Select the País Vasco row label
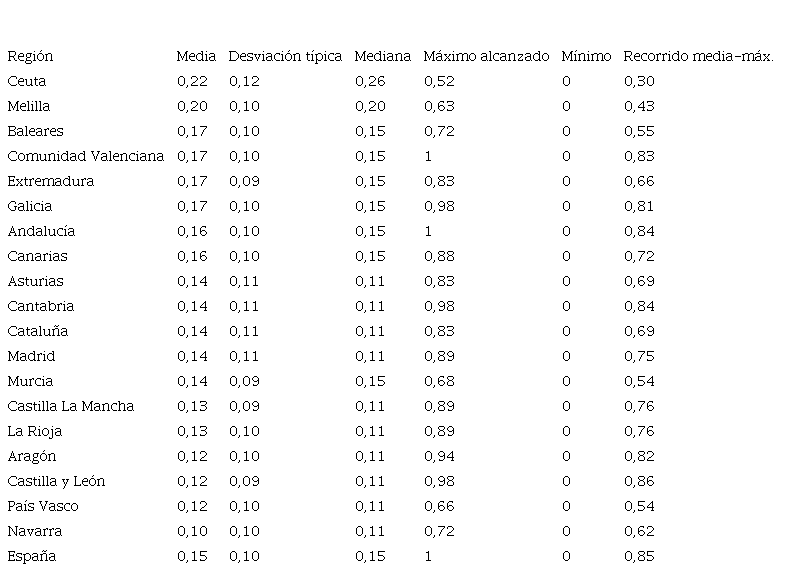 tap(43, 507)
